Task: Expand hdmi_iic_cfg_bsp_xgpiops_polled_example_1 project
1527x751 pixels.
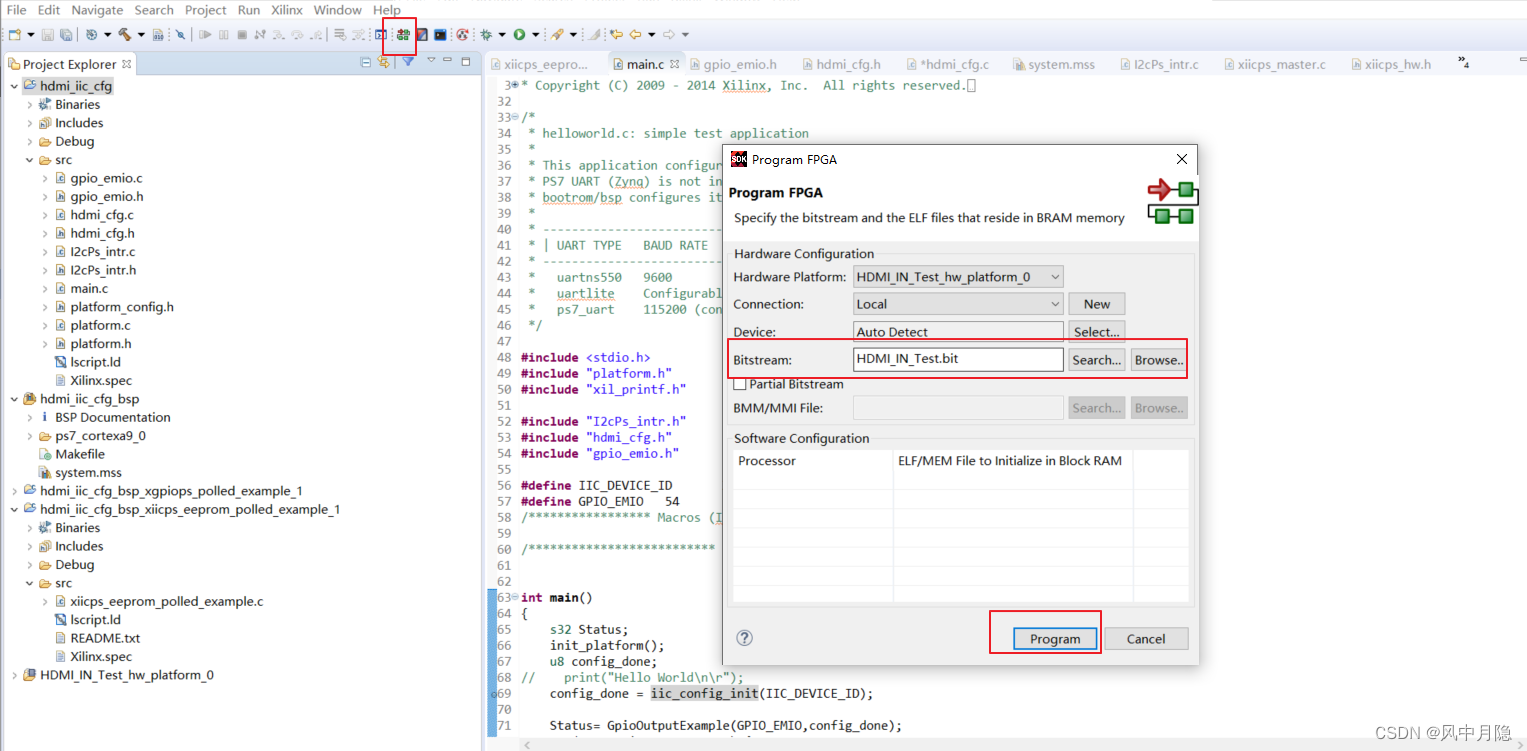Action: point(14,491)
